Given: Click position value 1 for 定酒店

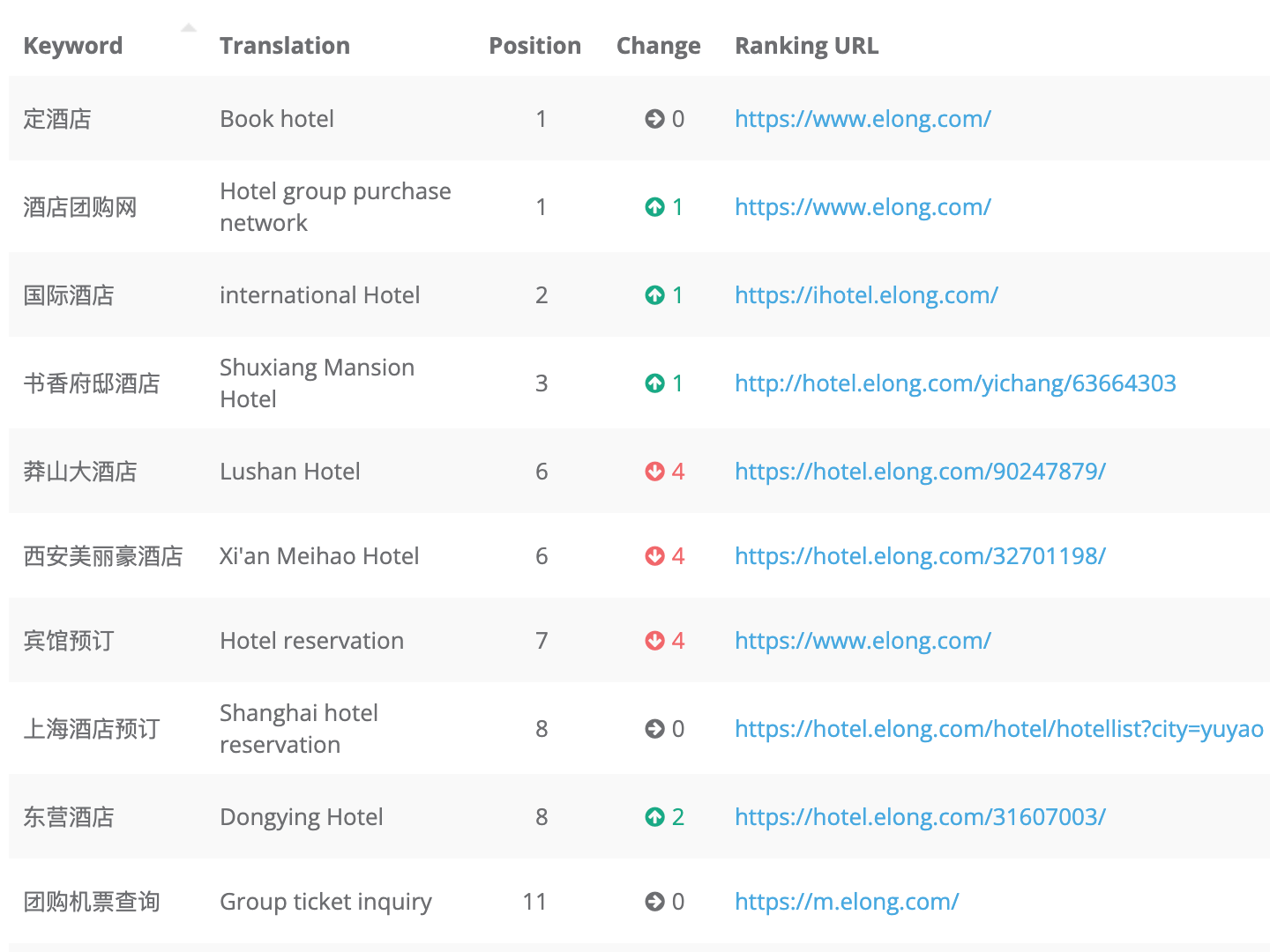Looking at the screenshot, I should [x=542, y=119].
